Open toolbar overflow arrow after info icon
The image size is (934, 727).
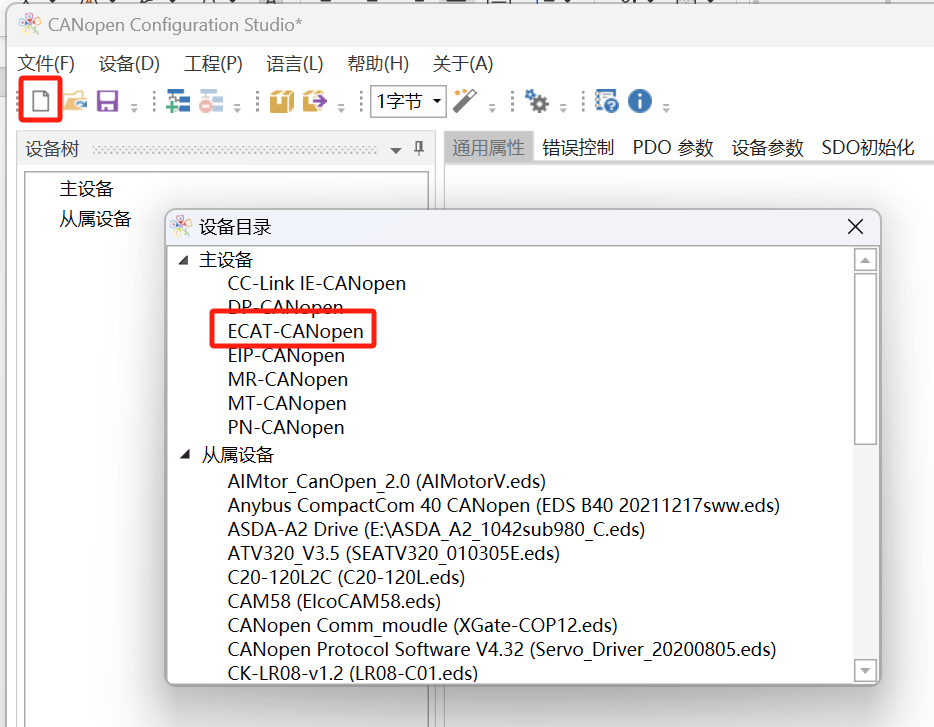point(666,108)
